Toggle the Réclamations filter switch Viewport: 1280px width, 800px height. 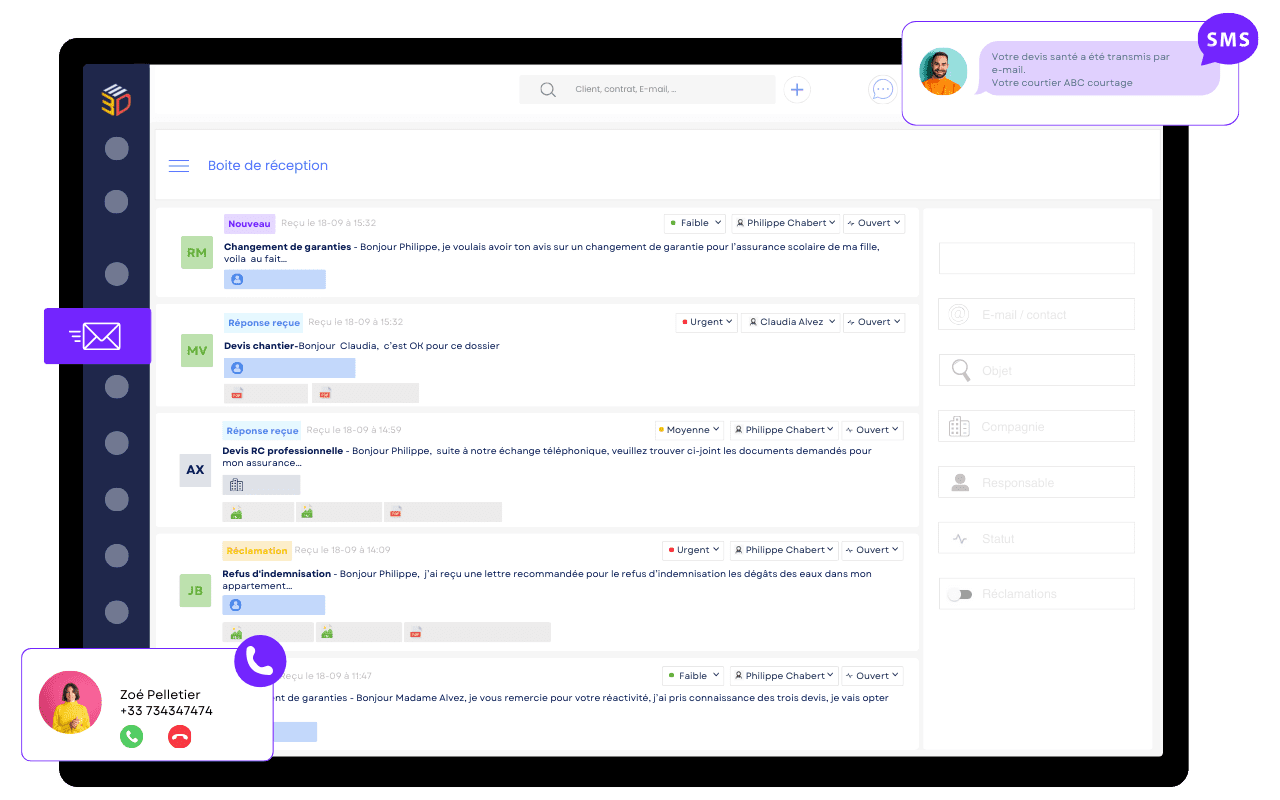tap(960, 594)
